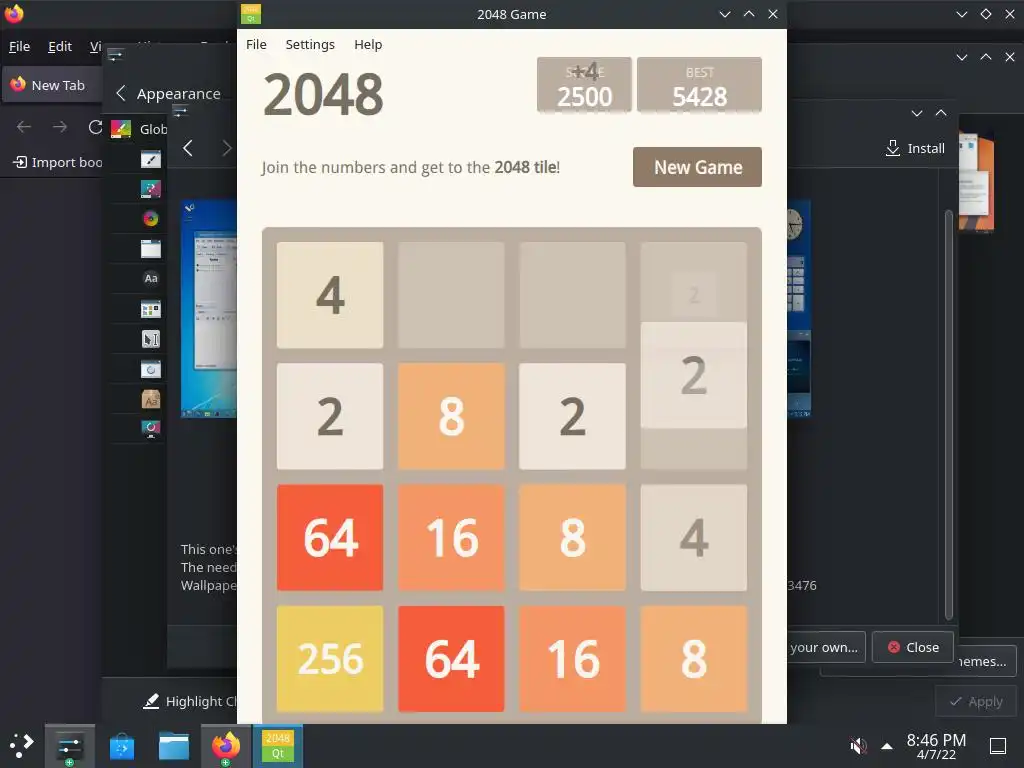This screenshot has height=768, width=1024.
Task: Switch to Firefox from the taskbar
Action: 226,746
